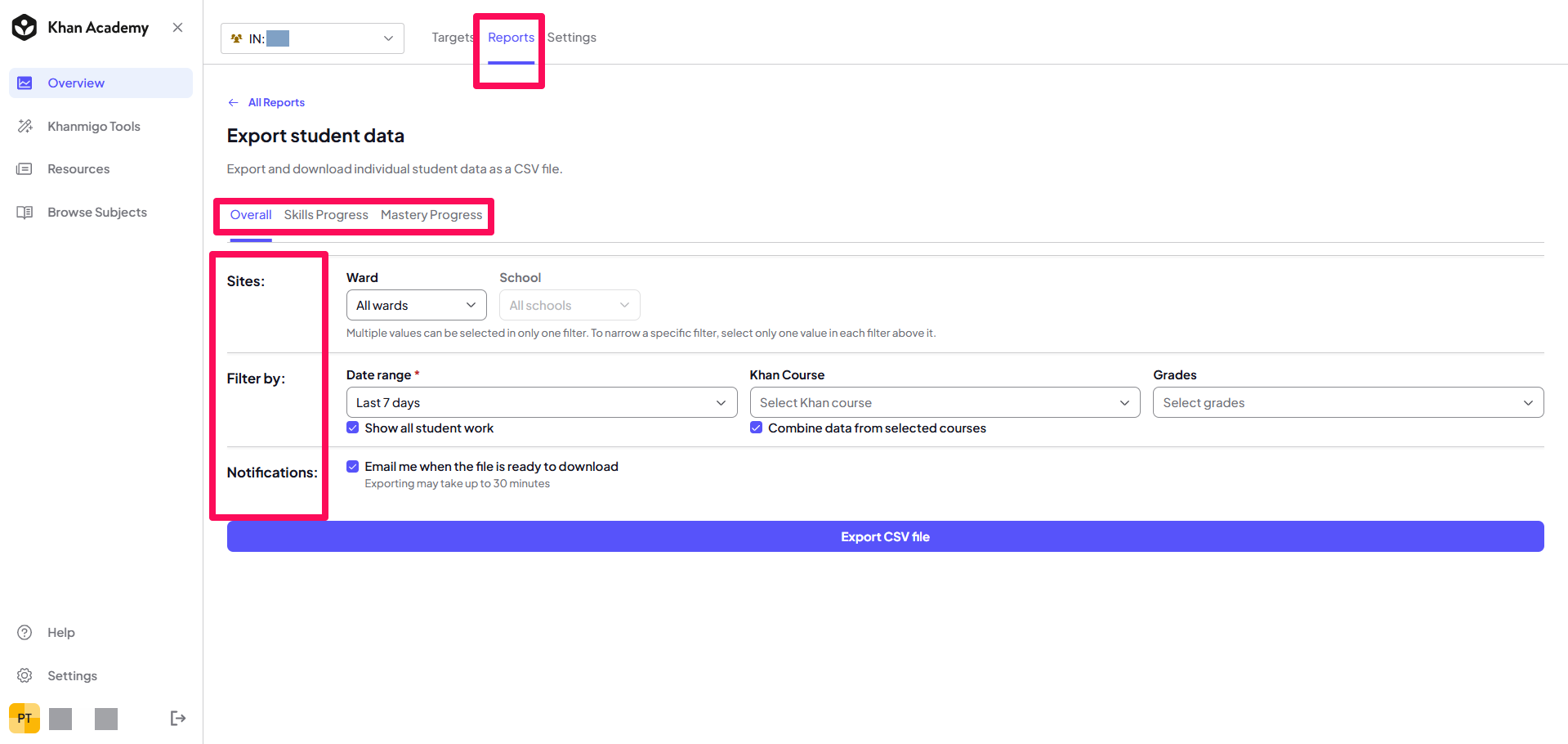The image size is (1568, 744).
Task: Click the Resources list icon
Action: coord(25,169)
